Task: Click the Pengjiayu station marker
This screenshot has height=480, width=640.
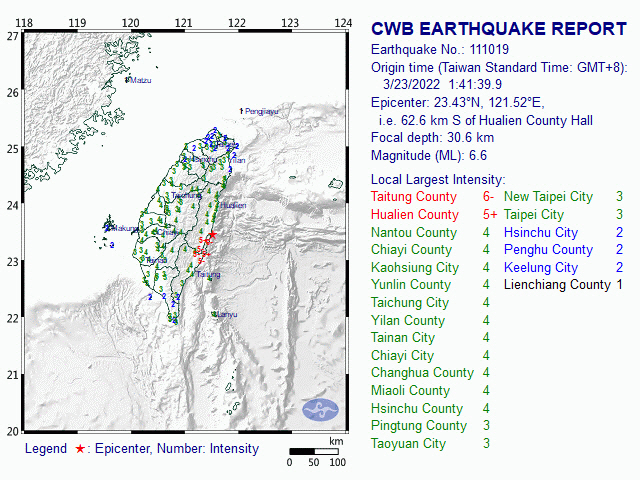Action: (x=241, y=111)
